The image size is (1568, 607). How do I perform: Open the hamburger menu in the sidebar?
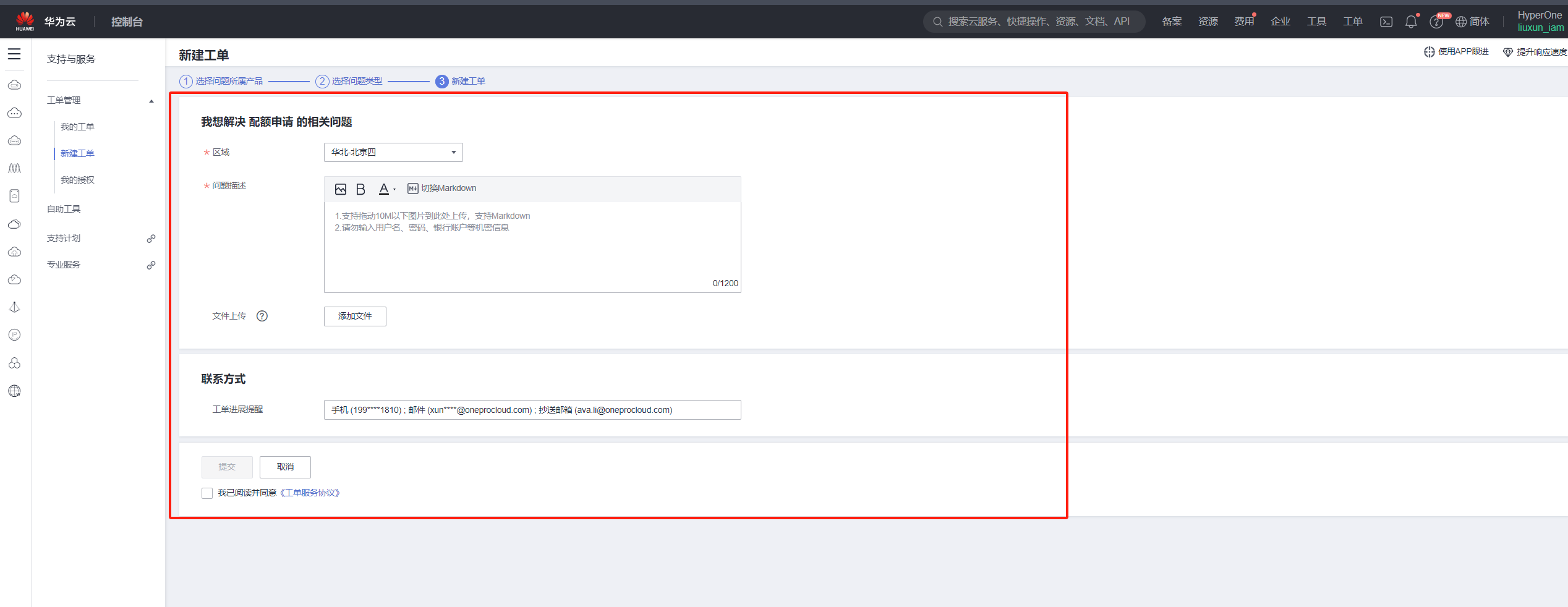[14, 54]
